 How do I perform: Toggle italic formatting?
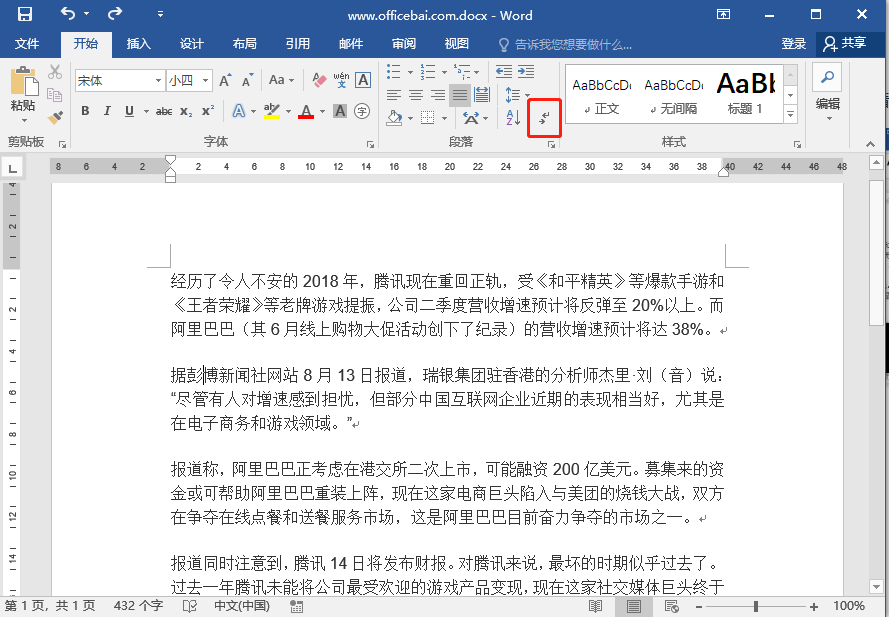pyautogui.click(x=107, y=111)
